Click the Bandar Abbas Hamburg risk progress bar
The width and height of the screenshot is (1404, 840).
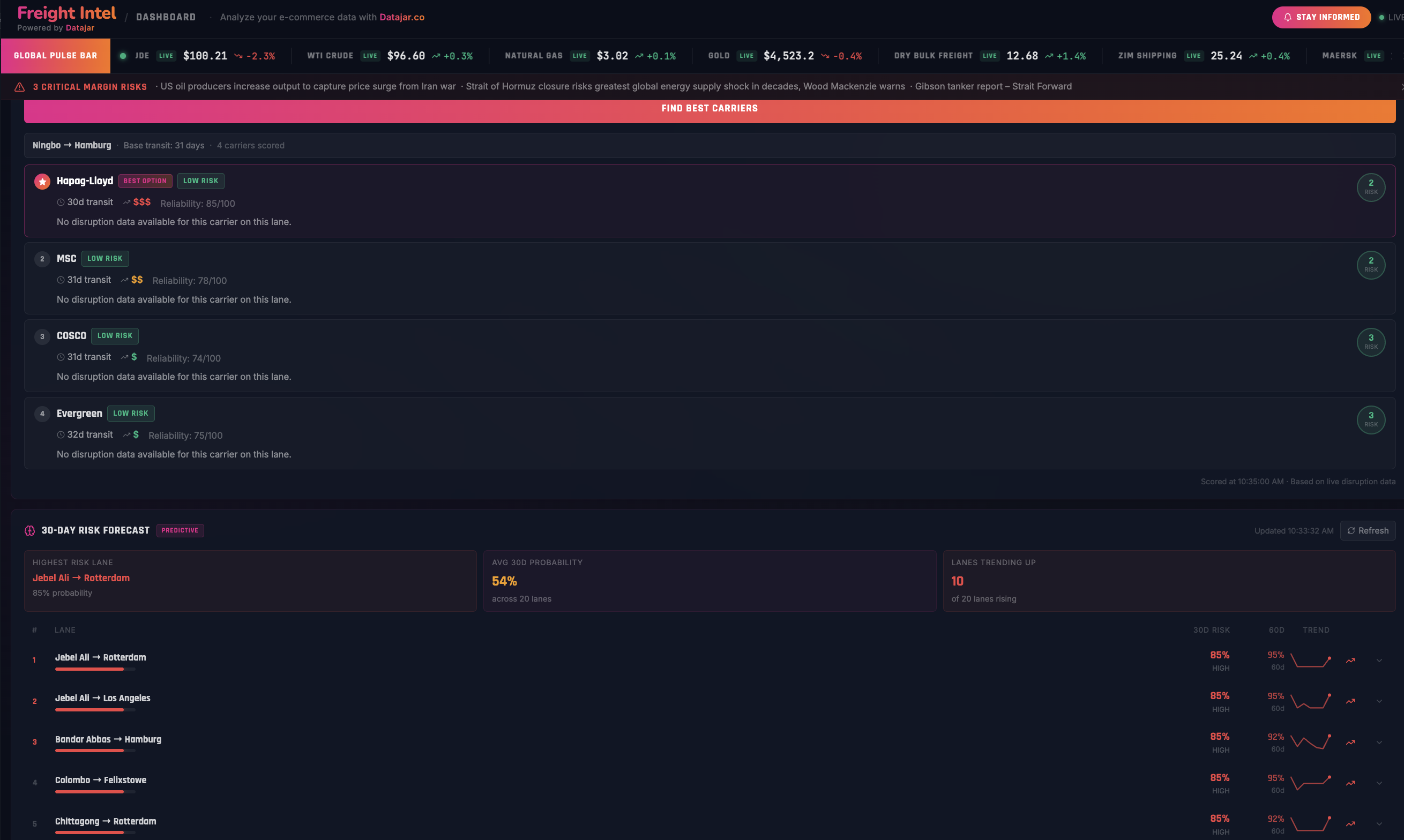[x=95, y=751]
